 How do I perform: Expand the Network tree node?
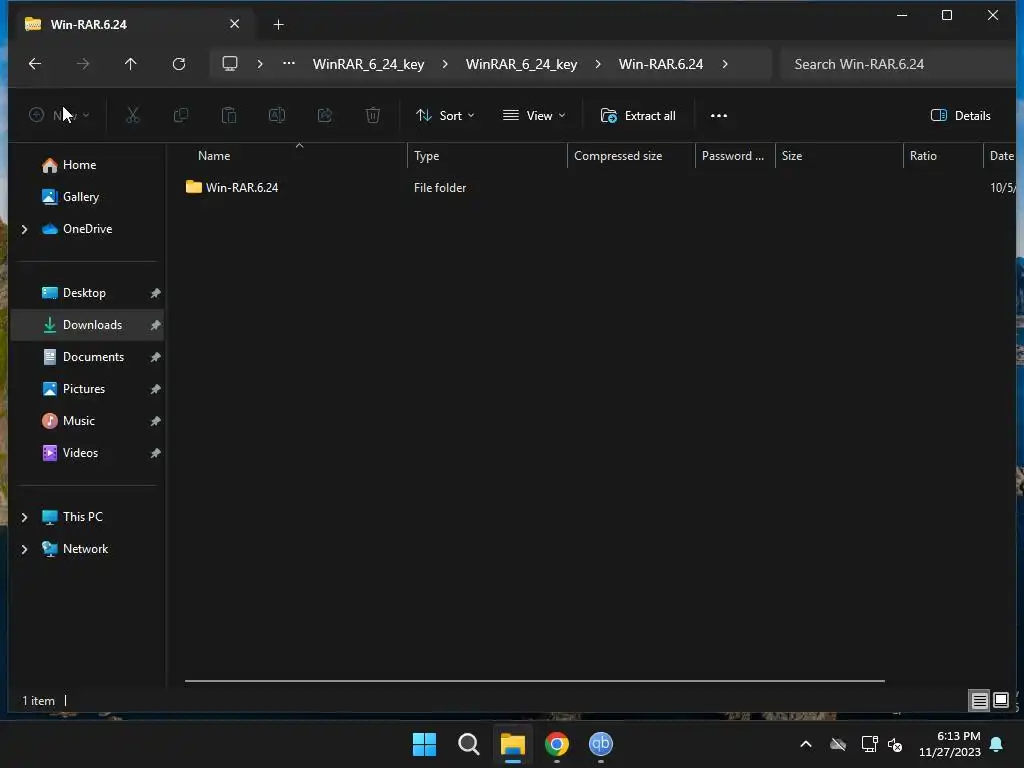[24, 549]
